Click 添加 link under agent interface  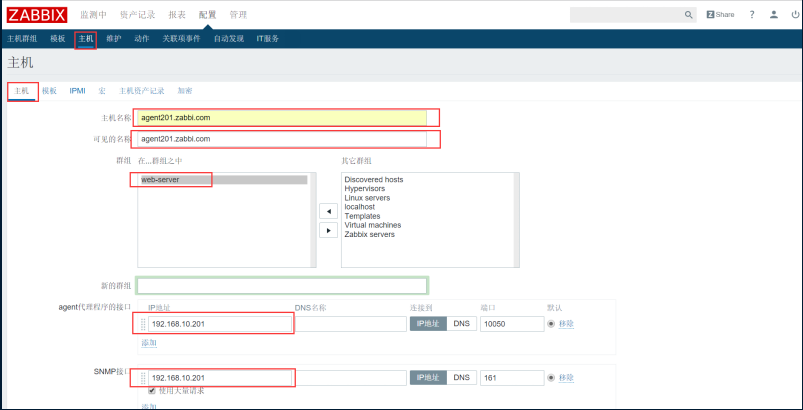point(149,343)
